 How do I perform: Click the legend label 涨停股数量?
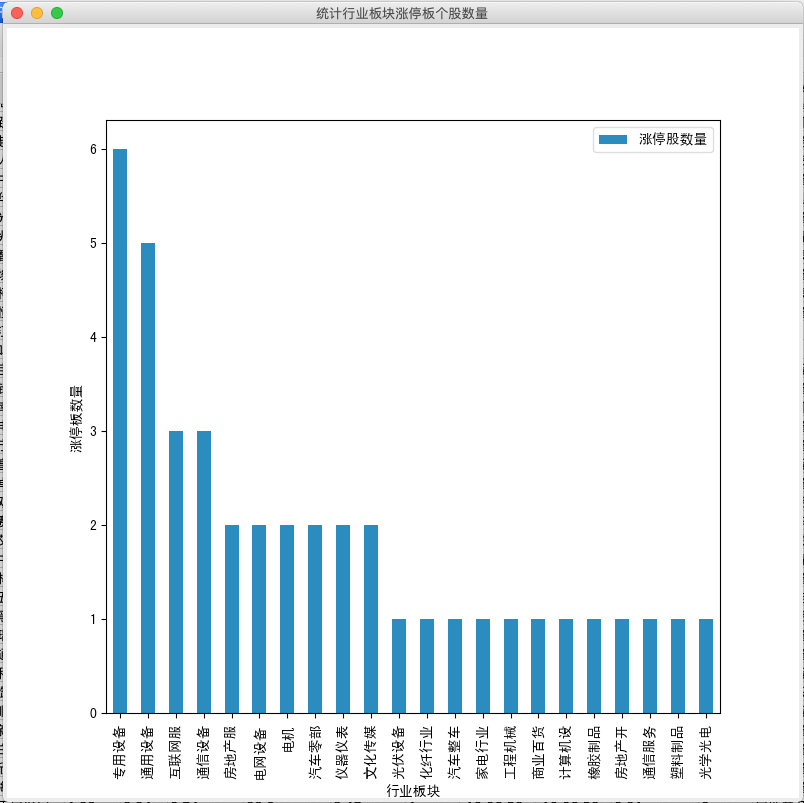click(673, 139)
